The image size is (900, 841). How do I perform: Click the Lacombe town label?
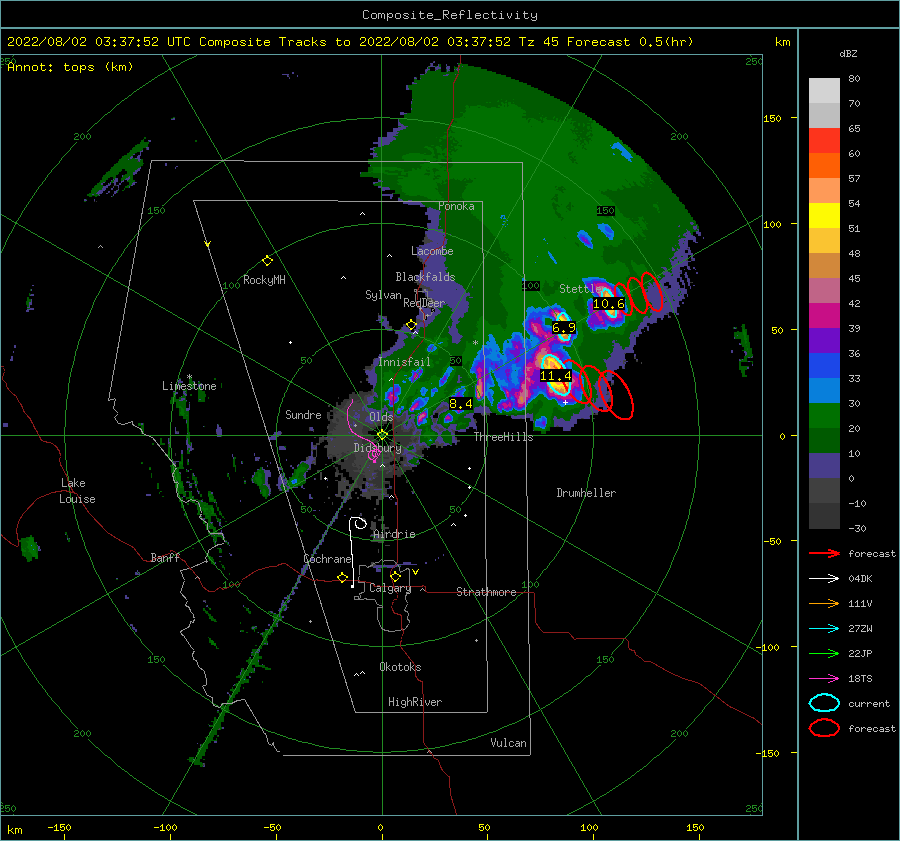pos(432,251)
